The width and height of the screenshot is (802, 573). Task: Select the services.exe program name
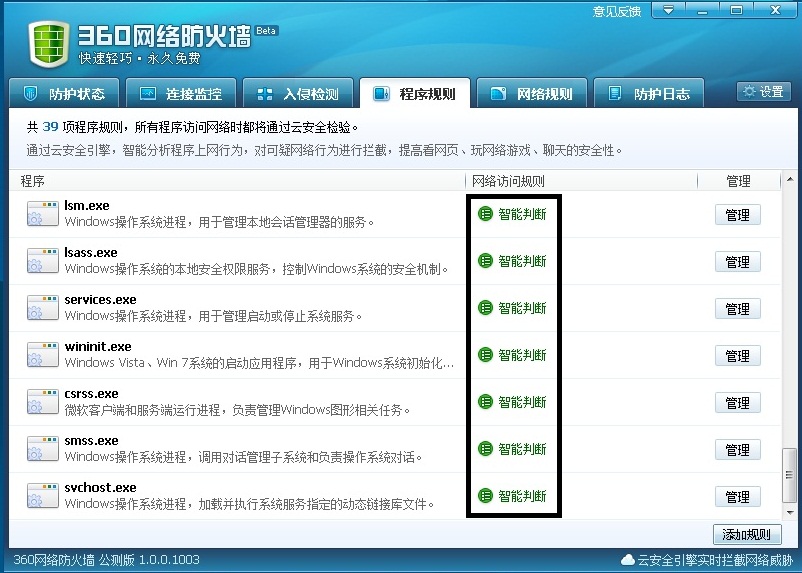[101, 300]
